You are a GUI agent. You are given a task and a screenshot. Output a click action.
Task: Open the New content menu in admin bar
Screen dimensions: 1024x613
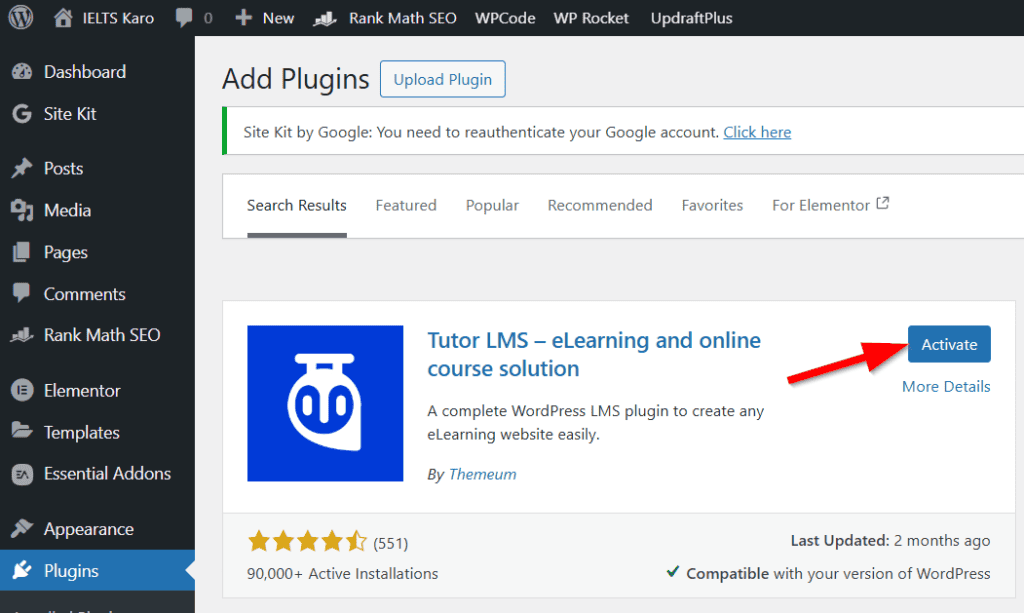278,18
